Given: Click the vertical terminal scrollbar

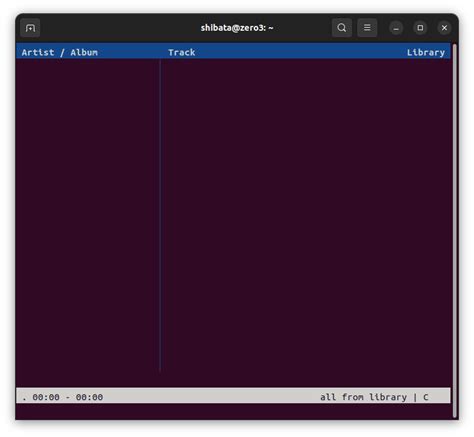Looking at the screenshot, I should pos(455,231).
